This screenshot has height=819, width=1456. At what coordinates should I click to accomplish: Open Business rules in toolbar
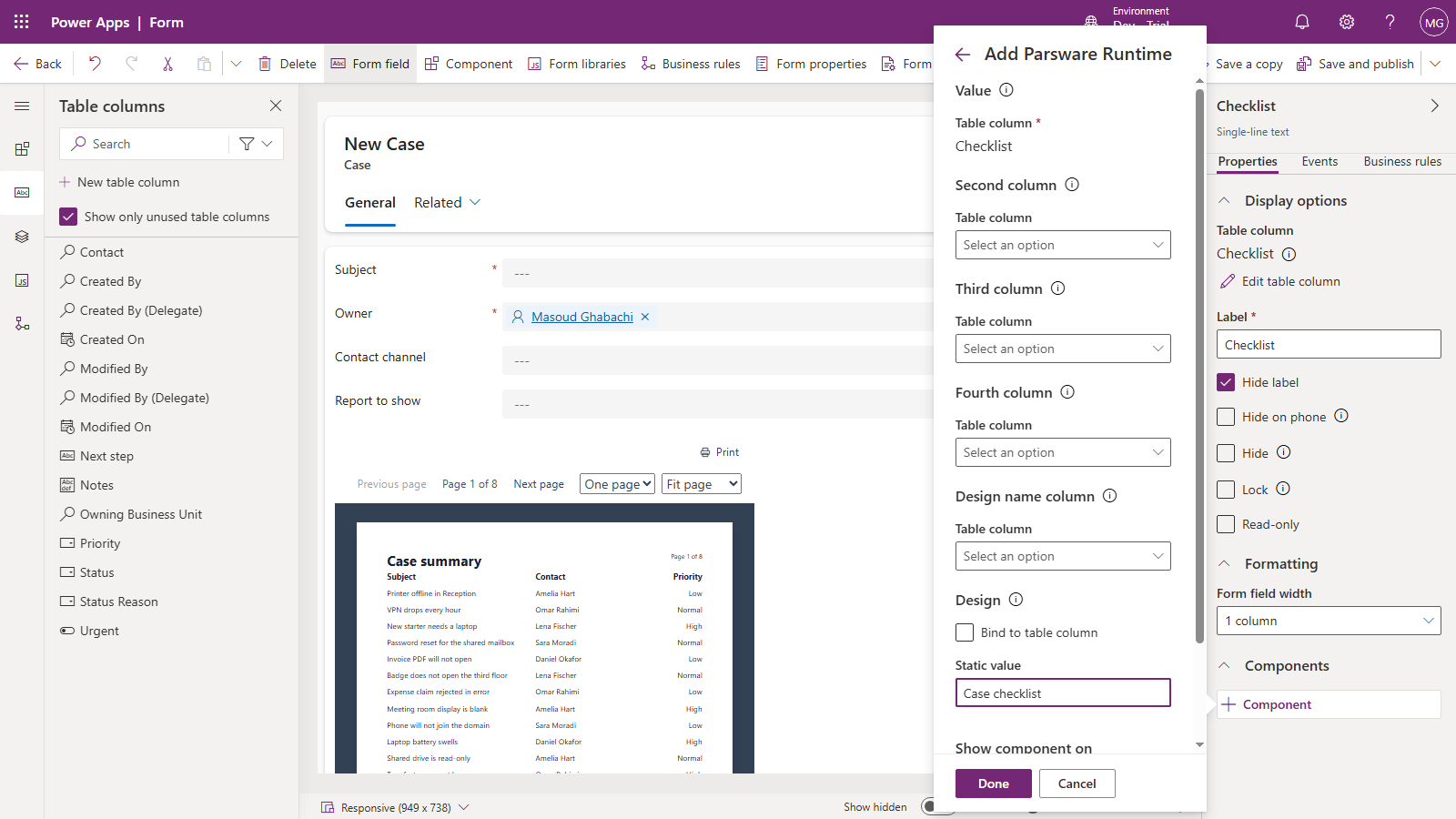691,64
